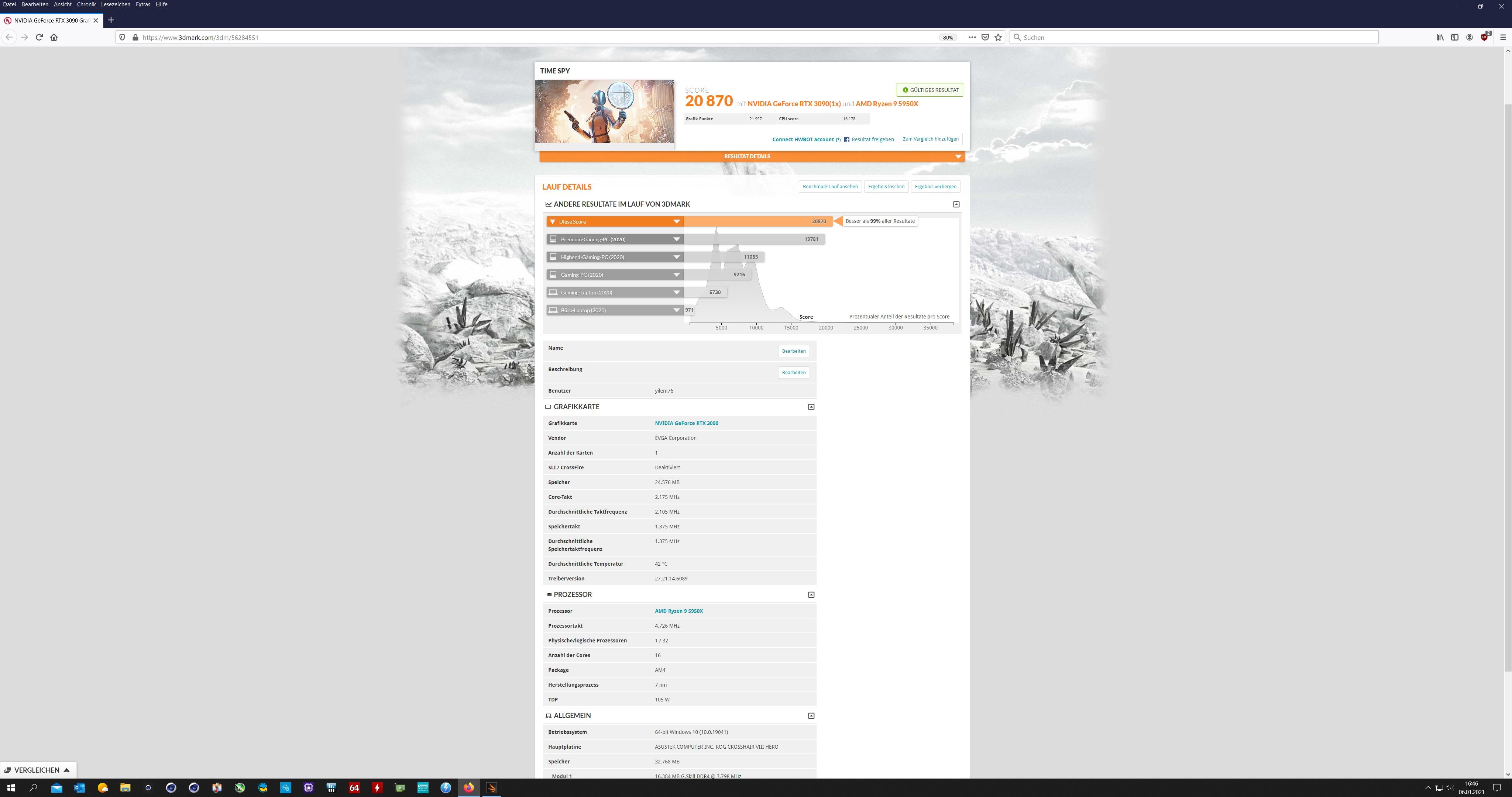
Task: Bookmark this page with the star icon
Action: (x=998, y=37)
